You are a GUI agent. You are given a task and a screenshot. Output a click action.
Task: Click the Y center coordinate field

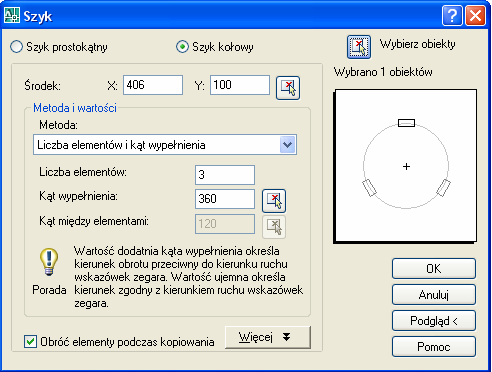(x=240, y=85)
